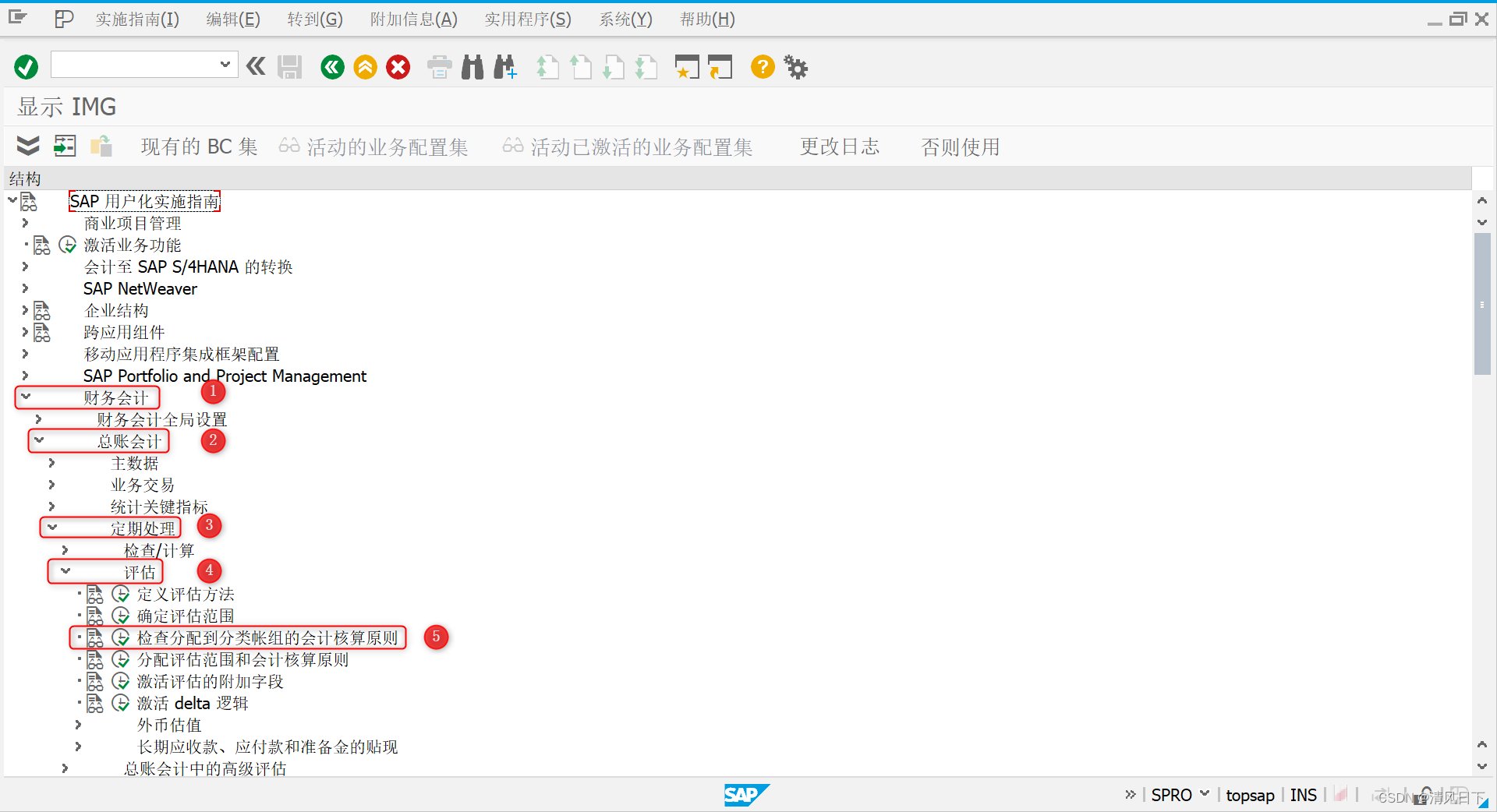Click the Expand All double-chevron icon

click(x=28, y=146)
